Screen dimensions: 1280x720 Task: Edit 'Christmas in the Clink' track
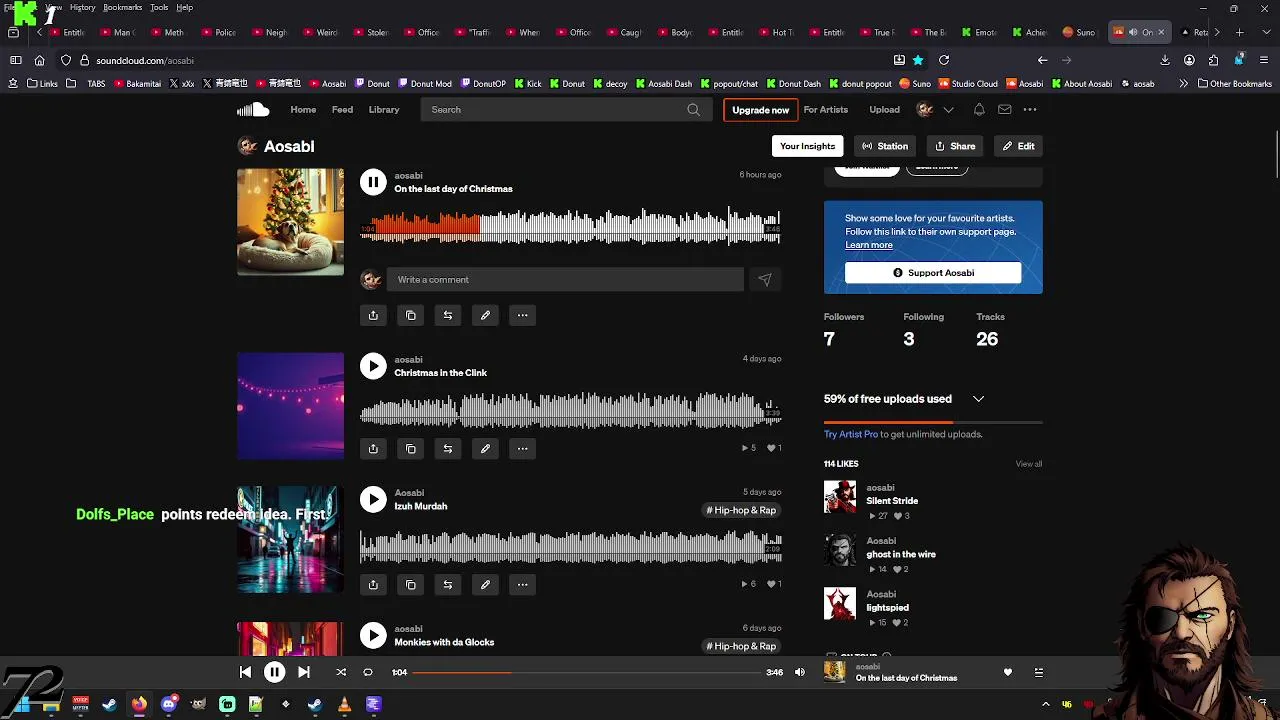(x=485, y=448)
